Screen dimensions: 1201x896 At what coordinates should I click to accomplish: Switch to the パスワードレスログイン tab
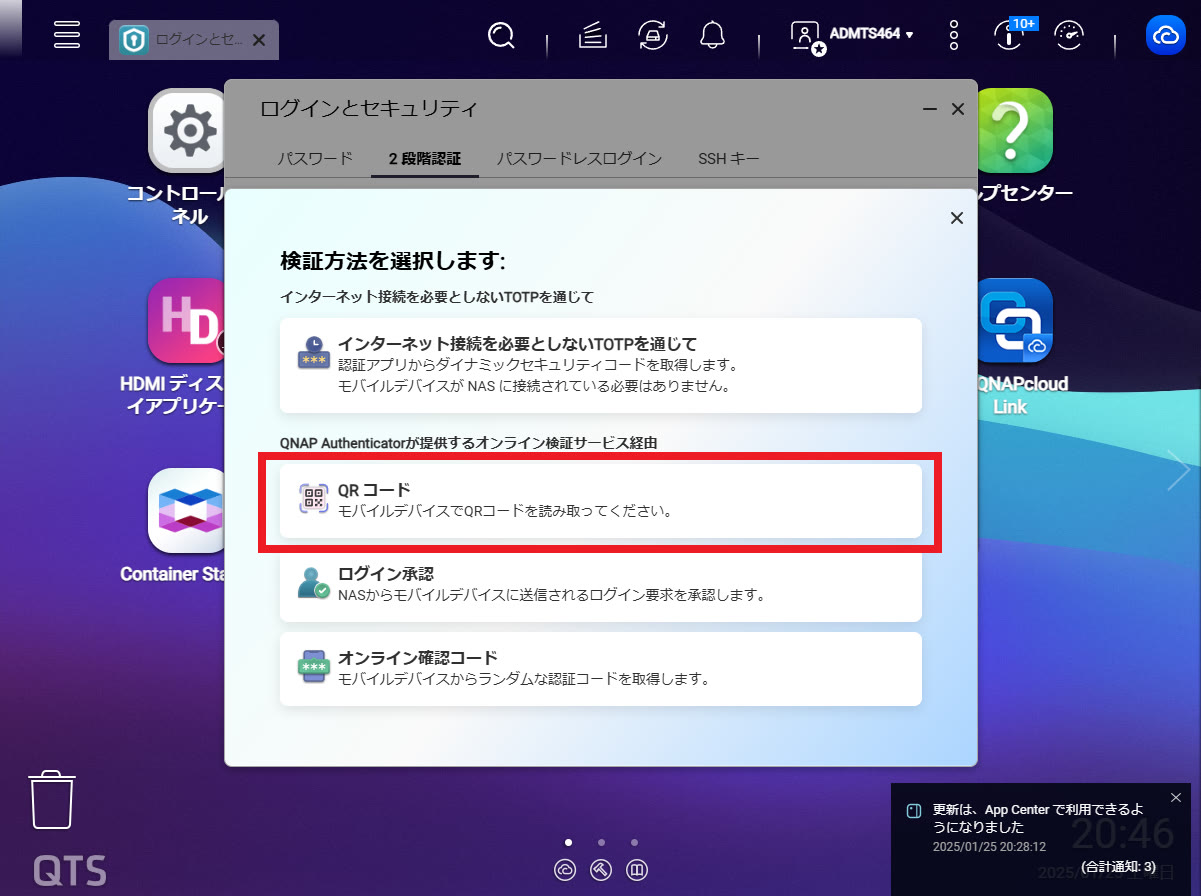pos(579,158)
